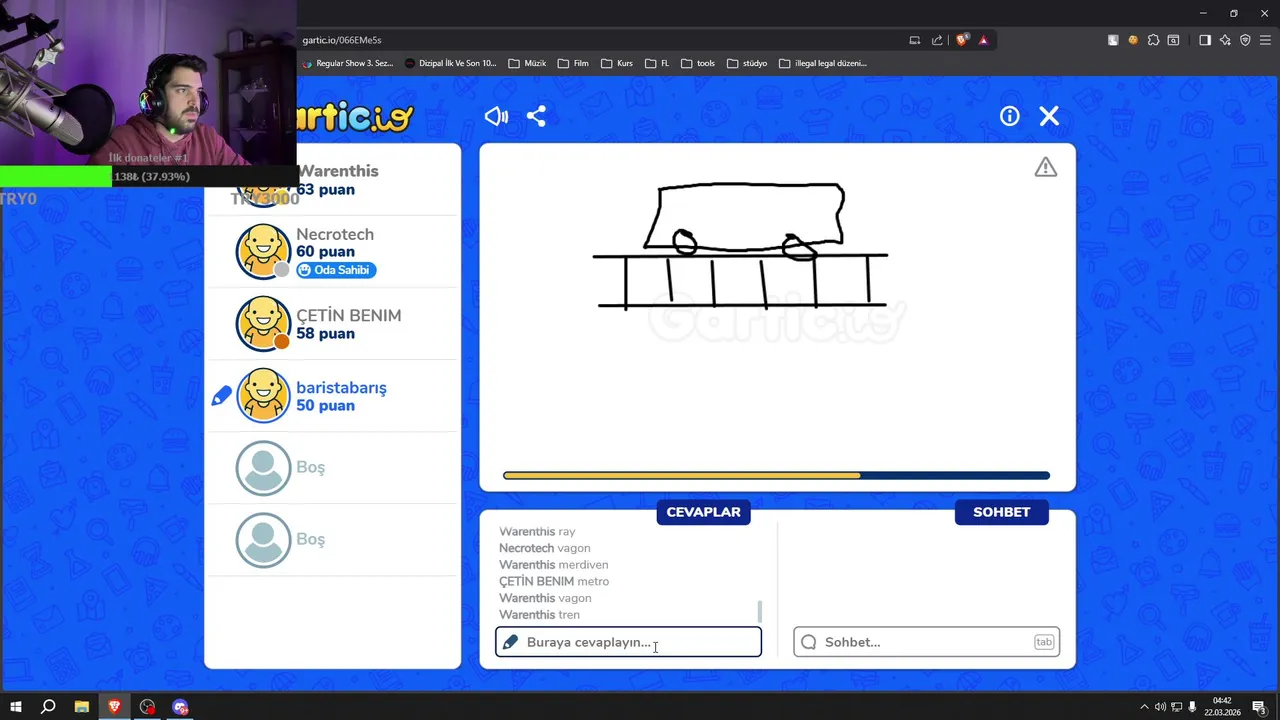The width and height of the screenshot is (1280, 720).
Task: Click ÇETİN BENIM's avatar
Action: 263,323
